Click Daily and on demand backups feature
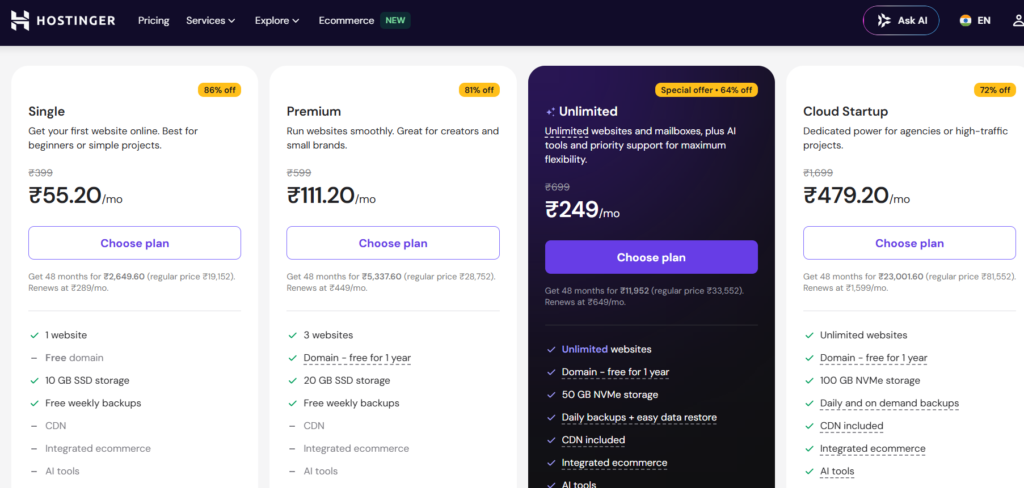 889,403
